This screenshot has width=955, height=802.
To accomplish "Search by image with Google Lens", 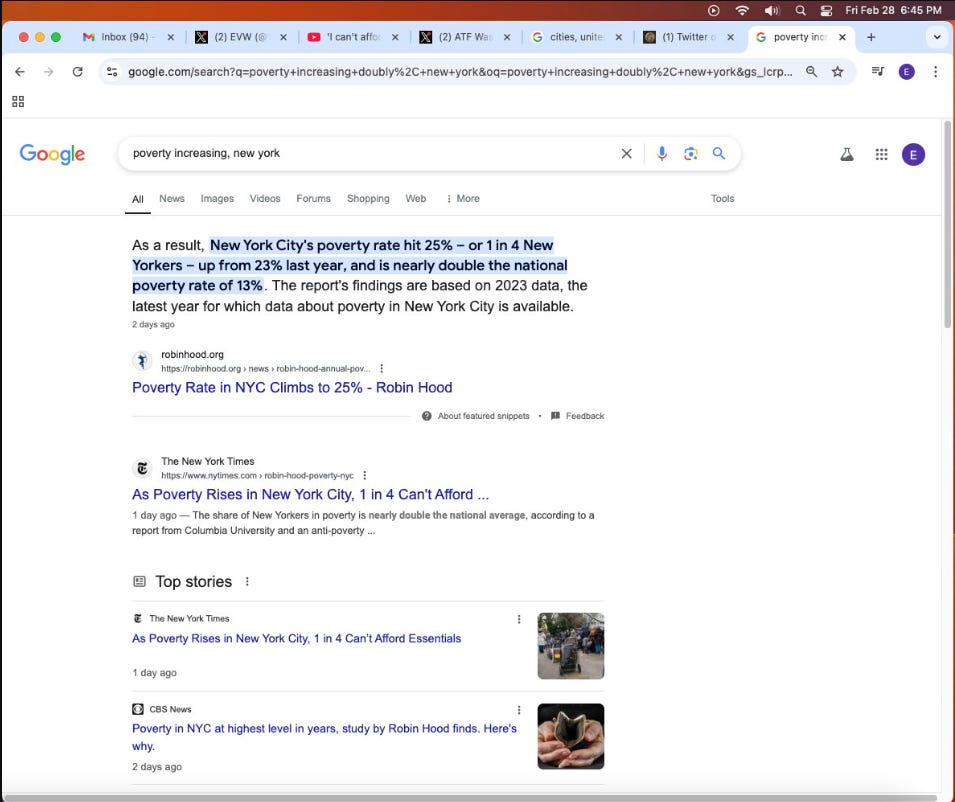I will (690, 153).
